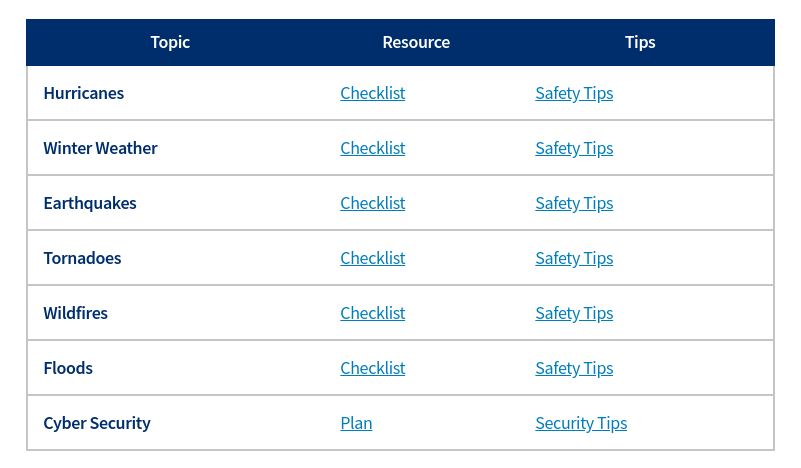The height and width of the screenshot is (468, 801).
Task: Select the Wildfires topic cell
Action: pos(76,313)
